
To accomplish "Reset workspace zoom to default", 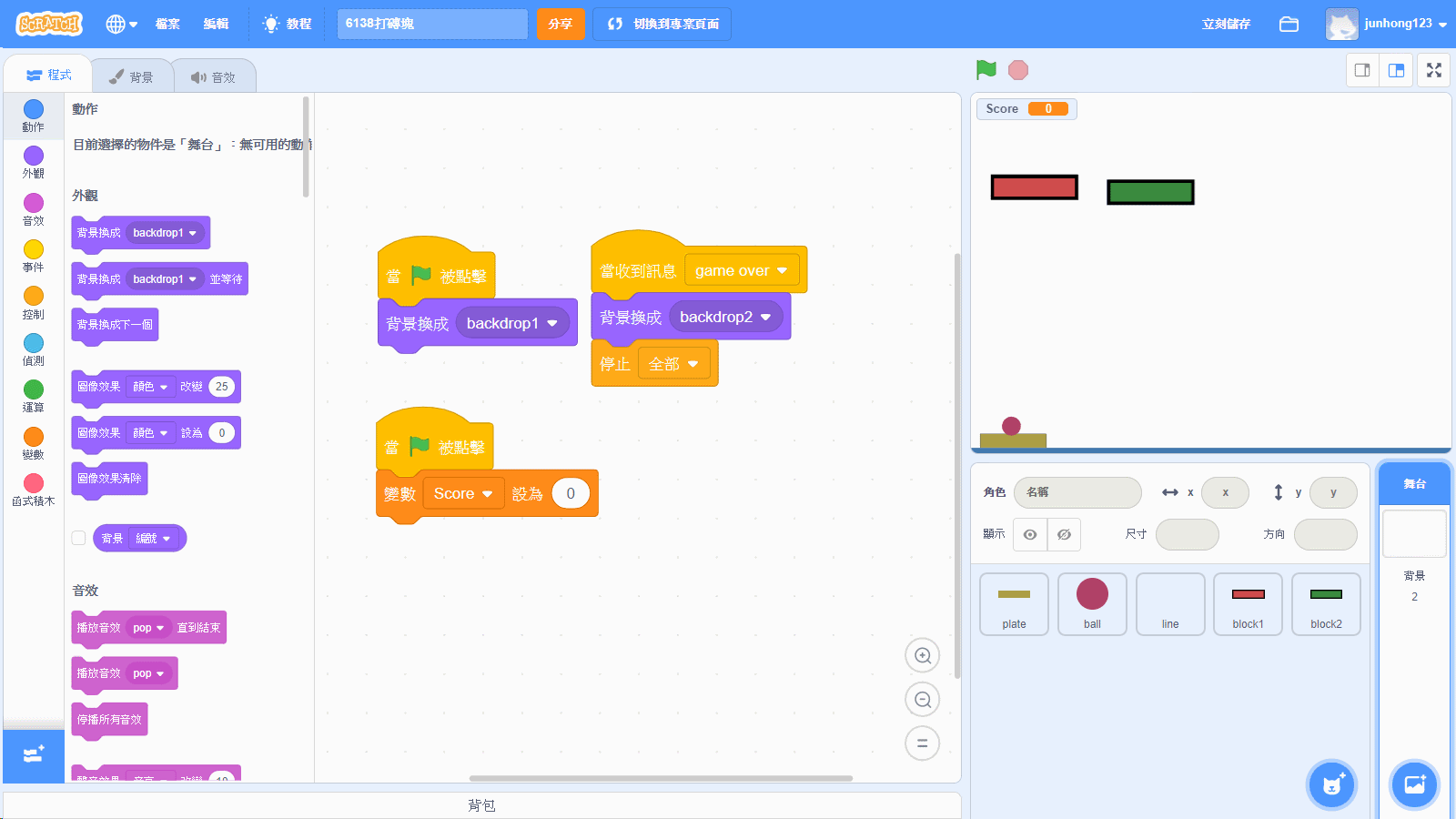I will click(922, 743).
